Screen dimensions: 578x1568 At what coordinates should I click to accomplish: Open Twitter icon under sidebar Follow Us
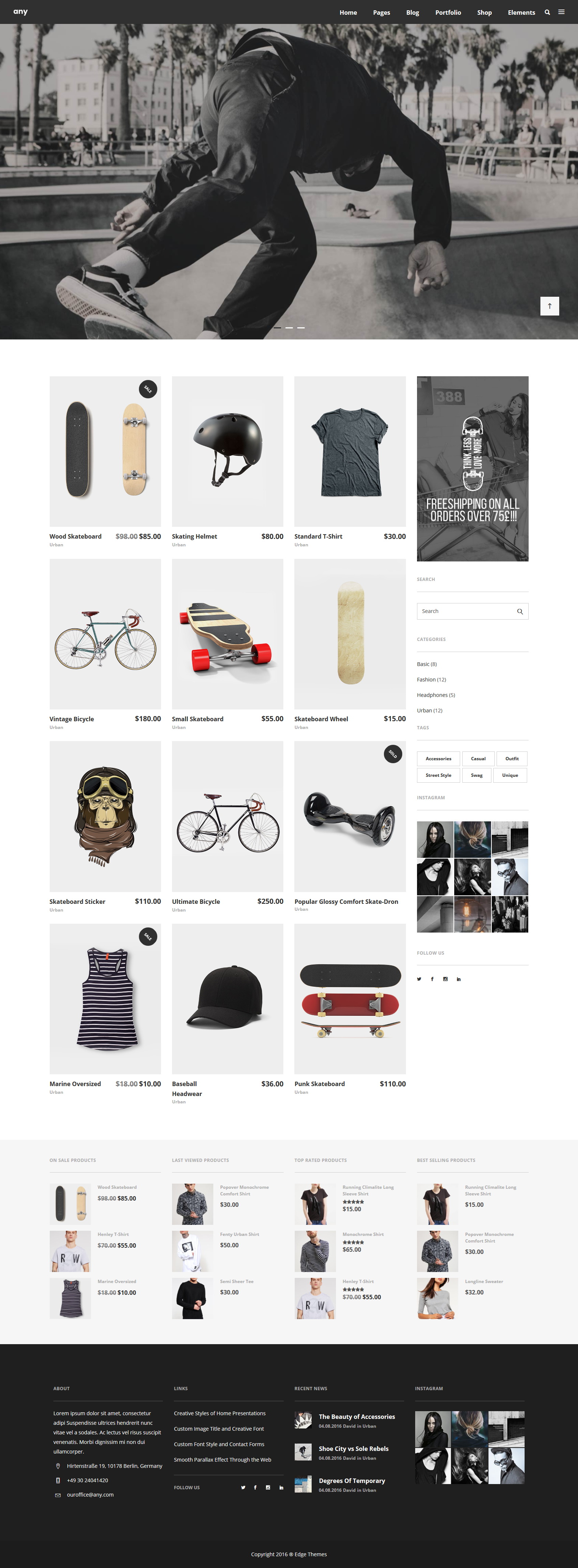419,979
